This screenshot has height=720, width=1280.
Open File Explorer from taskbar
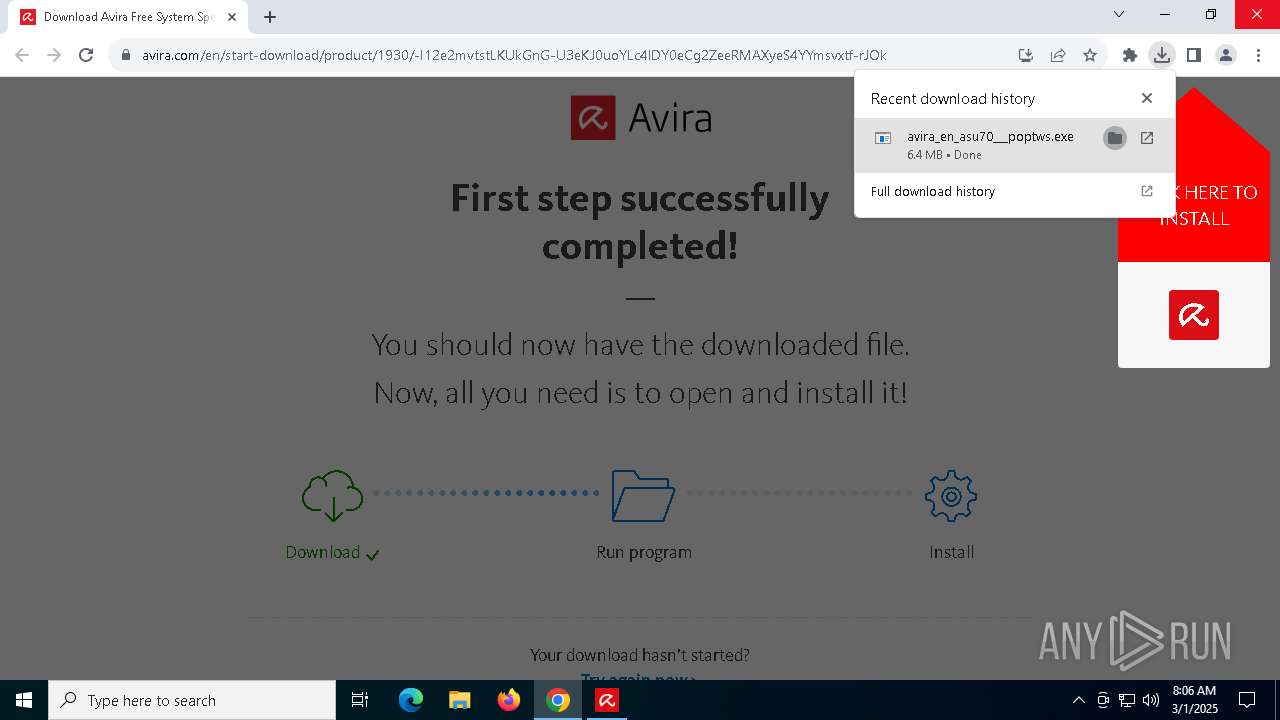(460, 700)
